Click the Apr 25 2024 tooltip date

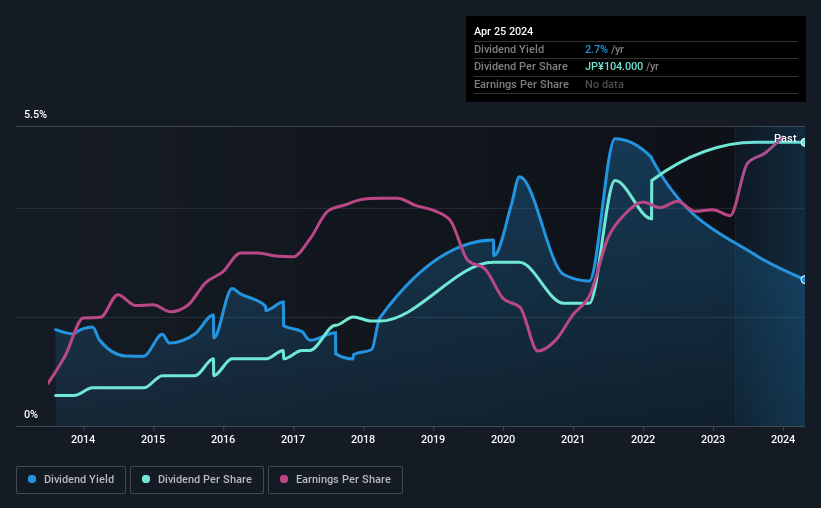[503, 31]
